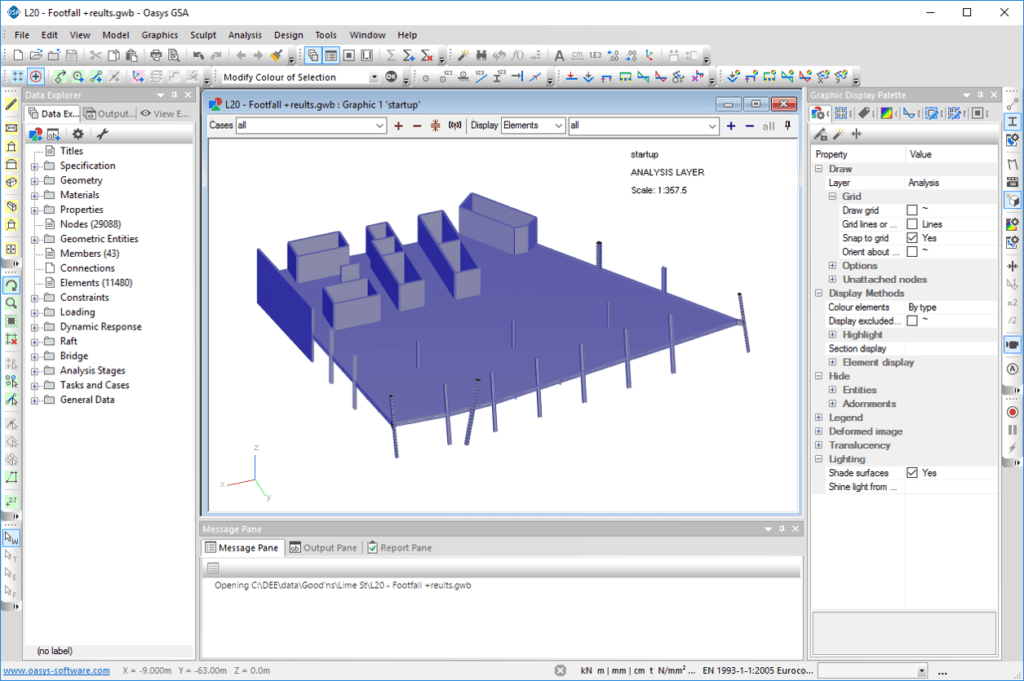Click the pencil sculpt tool at top of the left sidebar

[x=11, y=104]
